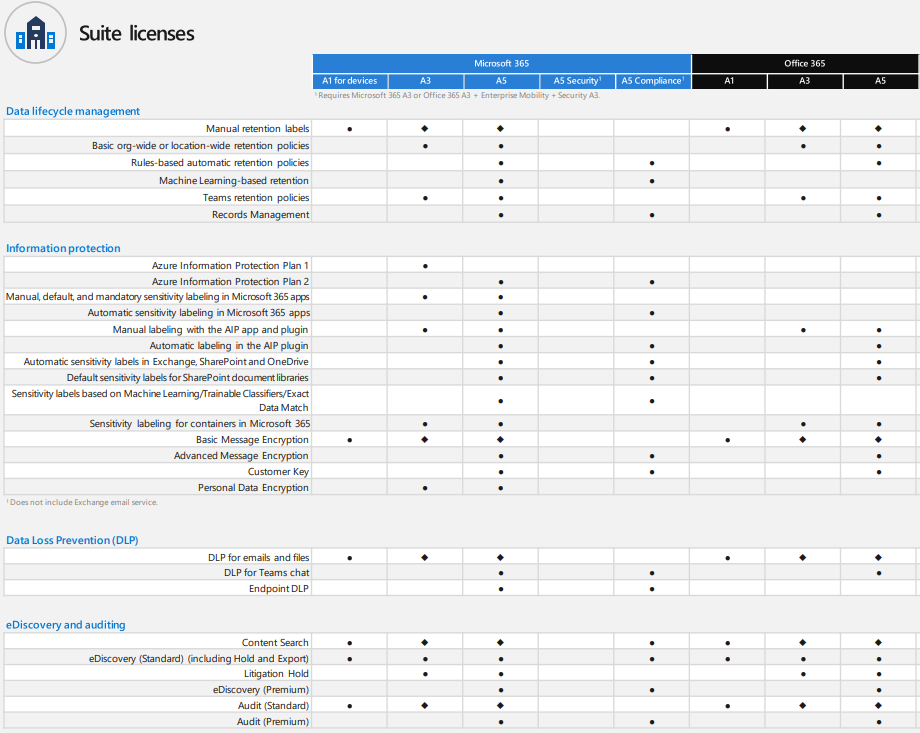This screenshot has height=733, width=920.
Task: Select Basic org-wide or location-wide retention policies
Action: point(201,146)
